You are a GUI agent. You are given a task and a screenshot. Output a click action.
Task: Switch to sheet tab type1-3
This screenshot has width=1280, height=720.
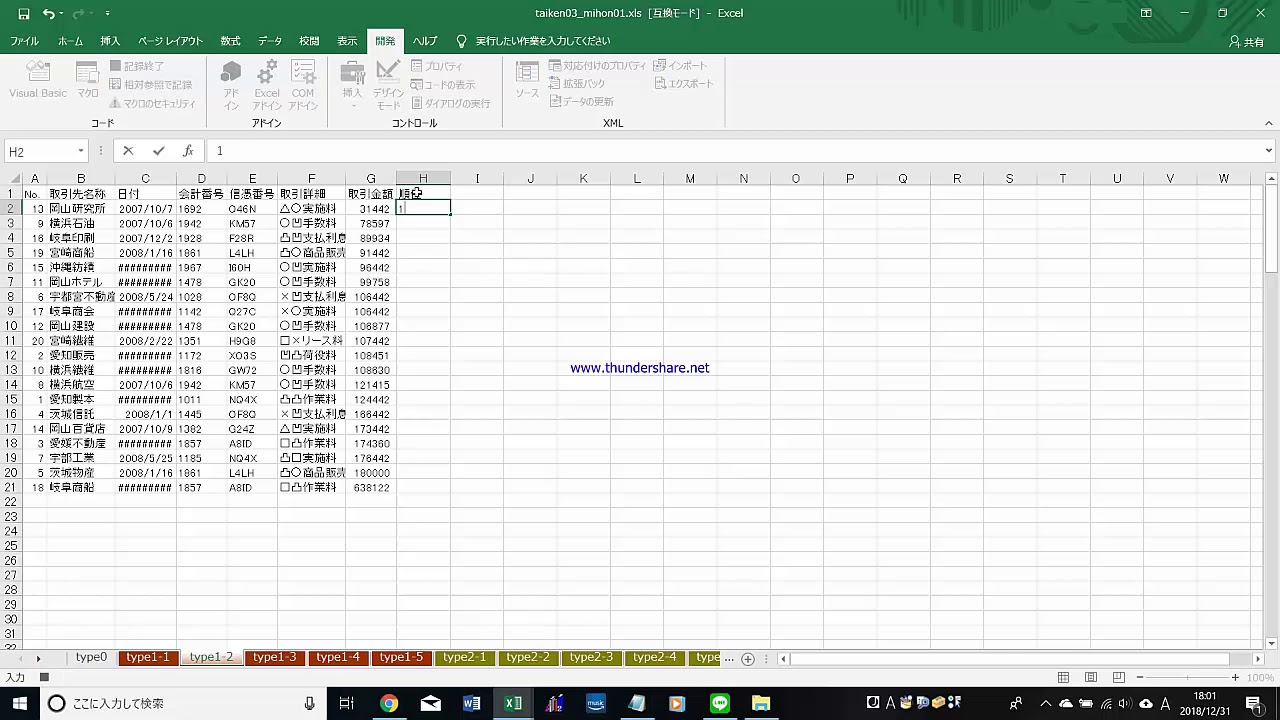(x=274, y=657)
